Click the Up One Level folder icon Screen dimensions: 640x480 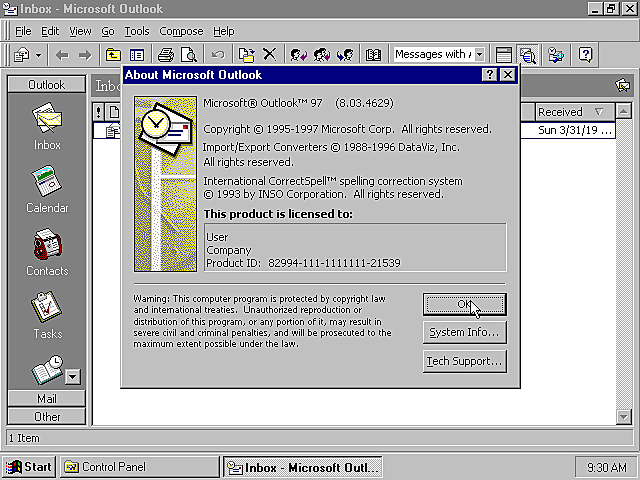113,55
